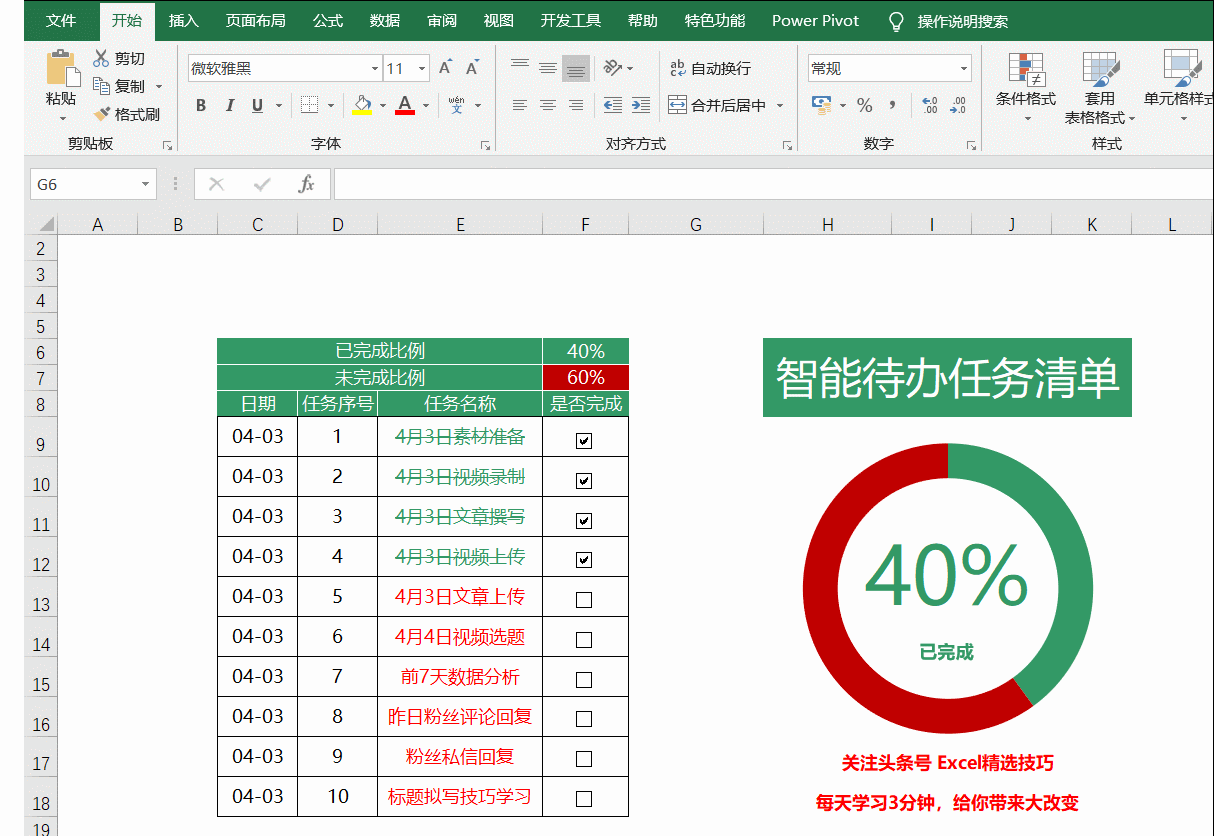
Task: Decrease font size with smaller A icon
Action: [x=473, y=68]
